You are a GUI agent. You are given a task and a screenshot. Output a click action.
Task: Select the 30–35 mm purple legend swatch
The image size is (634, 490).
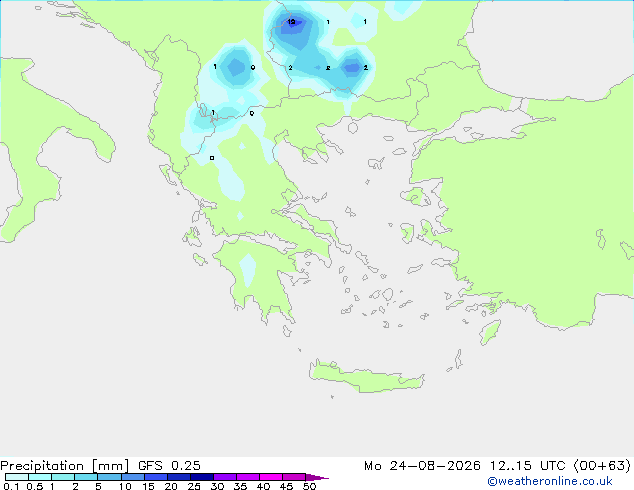pyautogui.click(x=225, y=477)
